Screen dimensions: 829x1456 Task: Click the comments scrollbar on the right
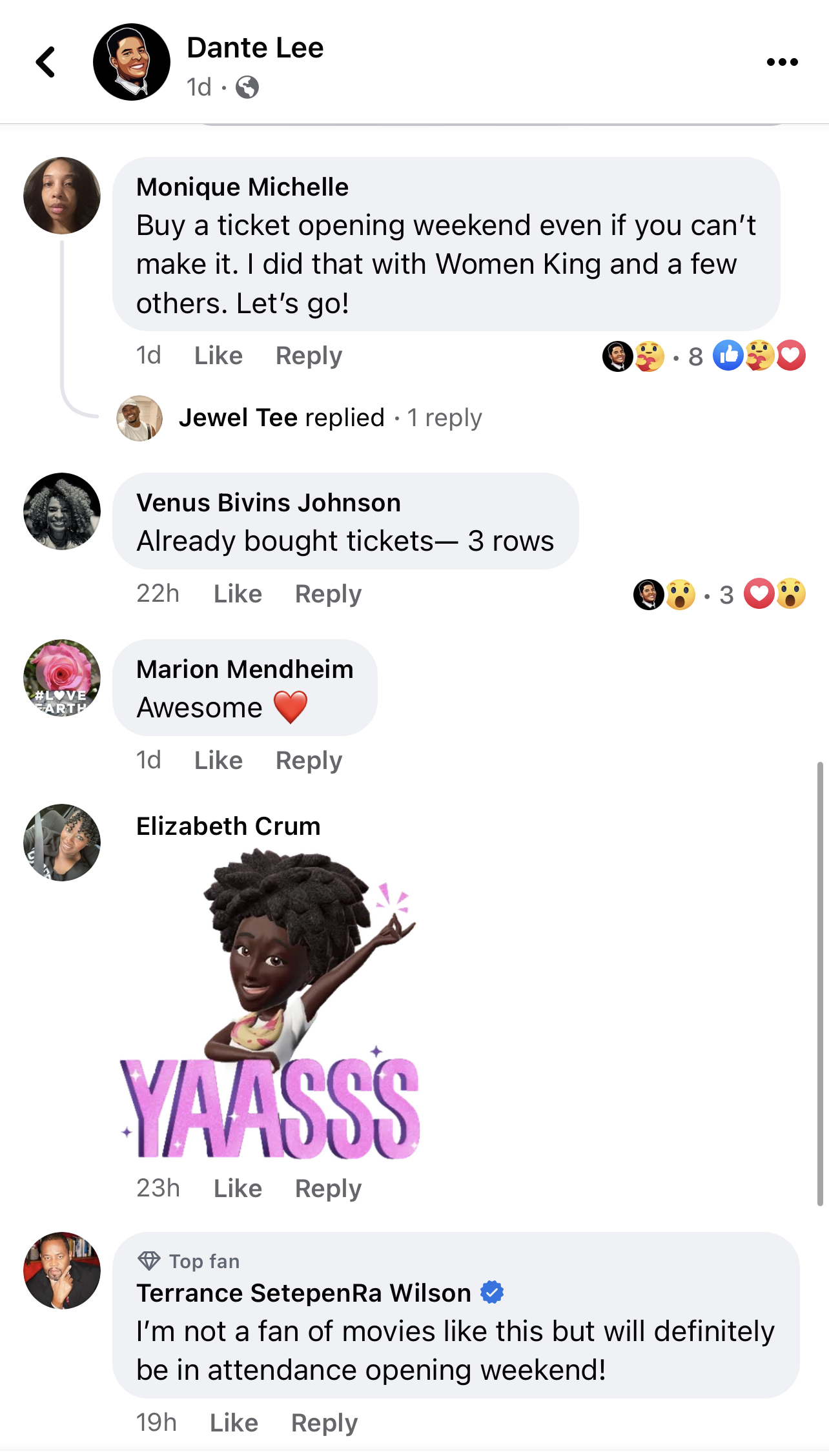click(820, 983)
